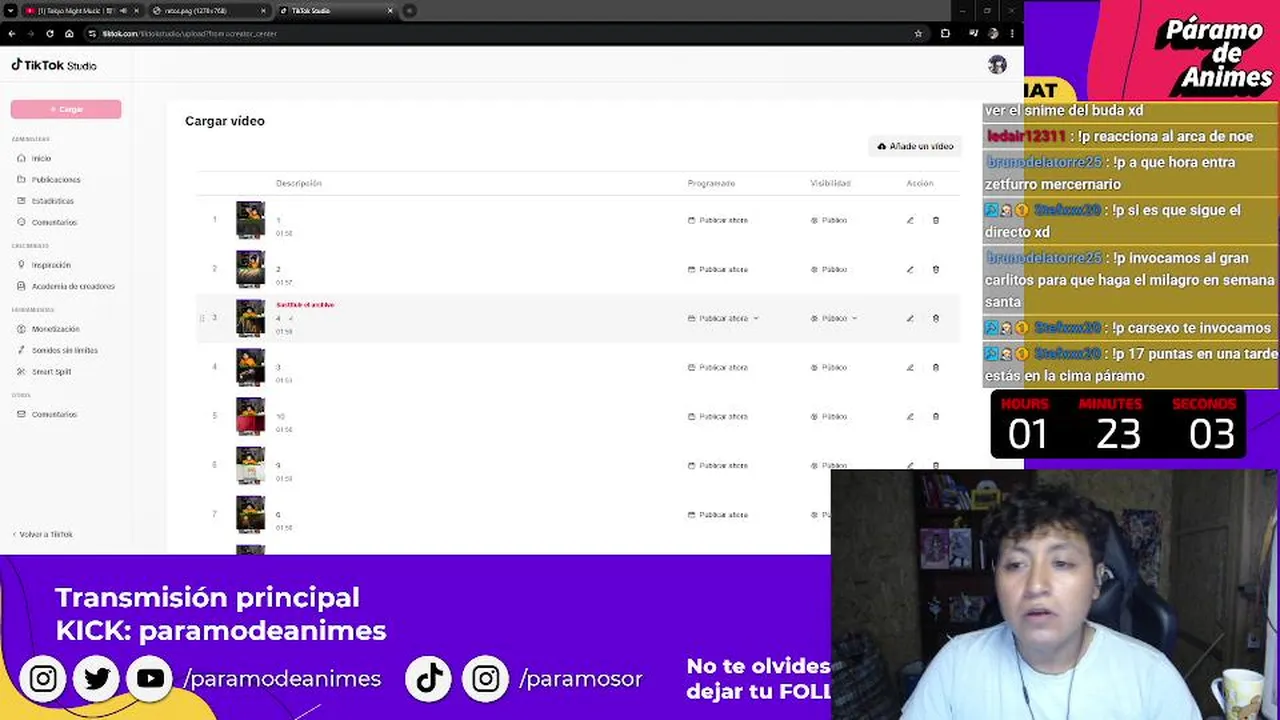Delete video in row 5
1280x720 pixels.
click(x=936, y=416)
